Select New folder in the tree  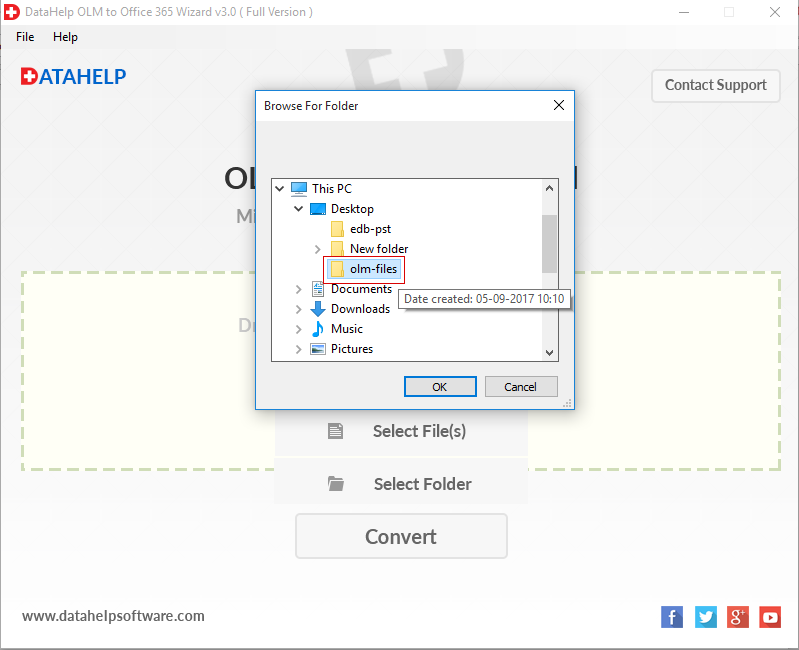[379, 249]
